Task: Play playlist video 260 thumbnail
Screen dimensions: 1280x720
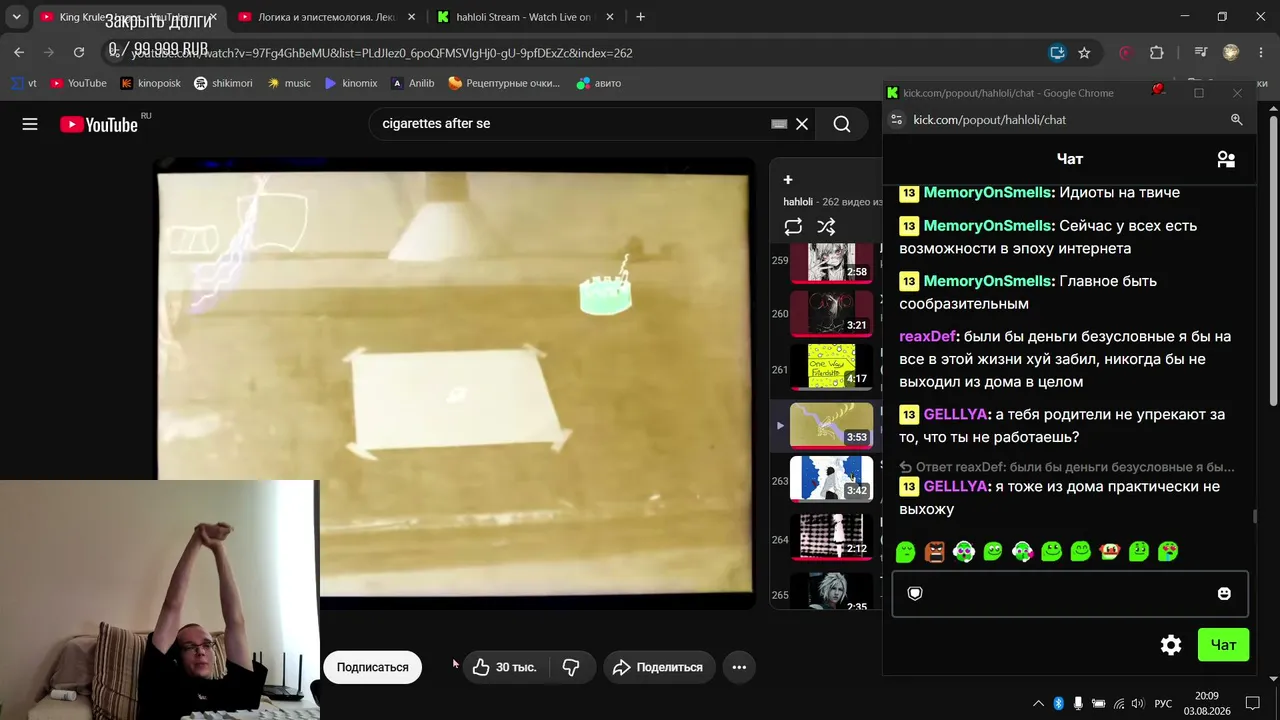Action: (831, 313)
